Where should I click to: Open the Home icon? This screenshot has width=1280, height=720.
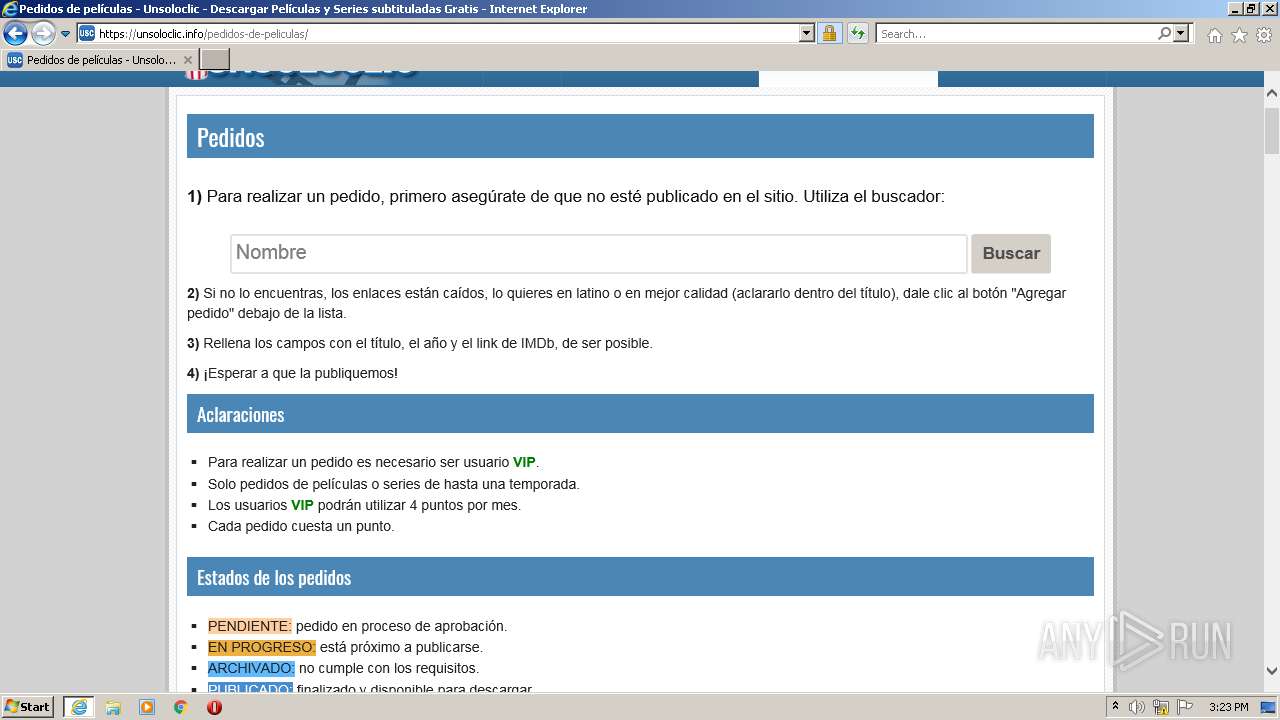pos(1214,35)
